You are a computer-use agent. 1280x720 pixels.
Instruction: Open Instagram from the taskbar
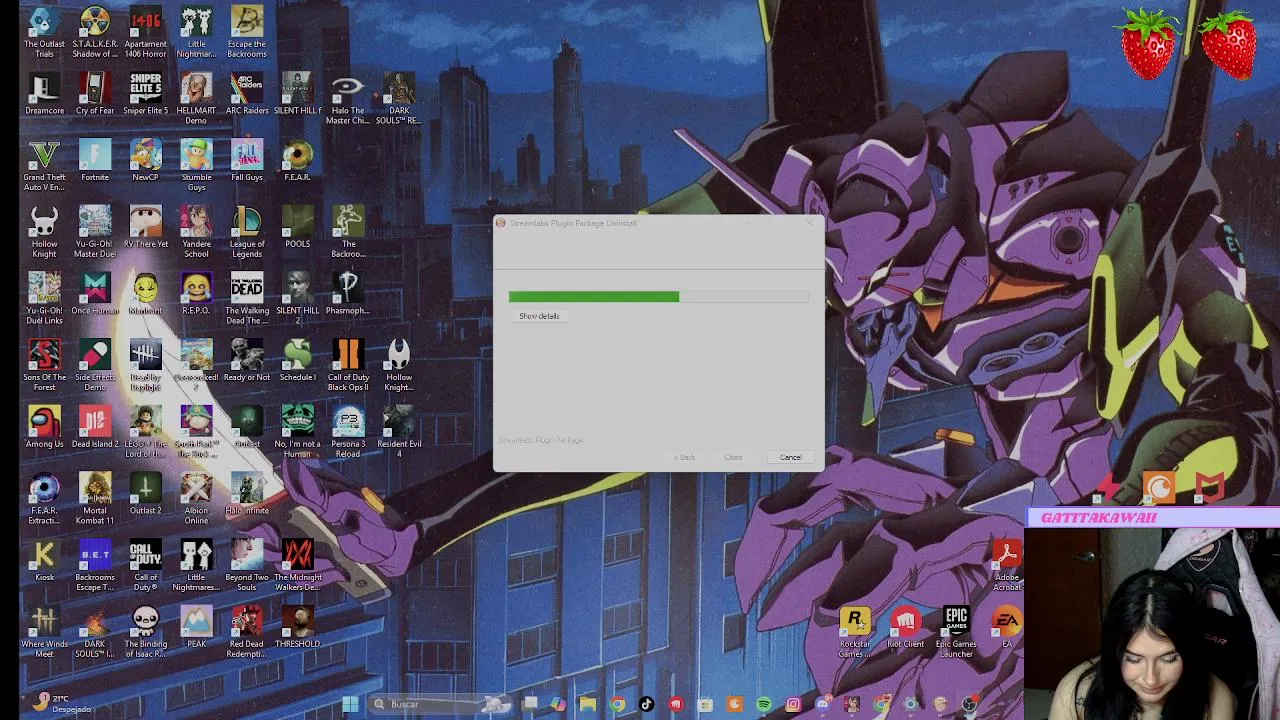coord(793,704)
